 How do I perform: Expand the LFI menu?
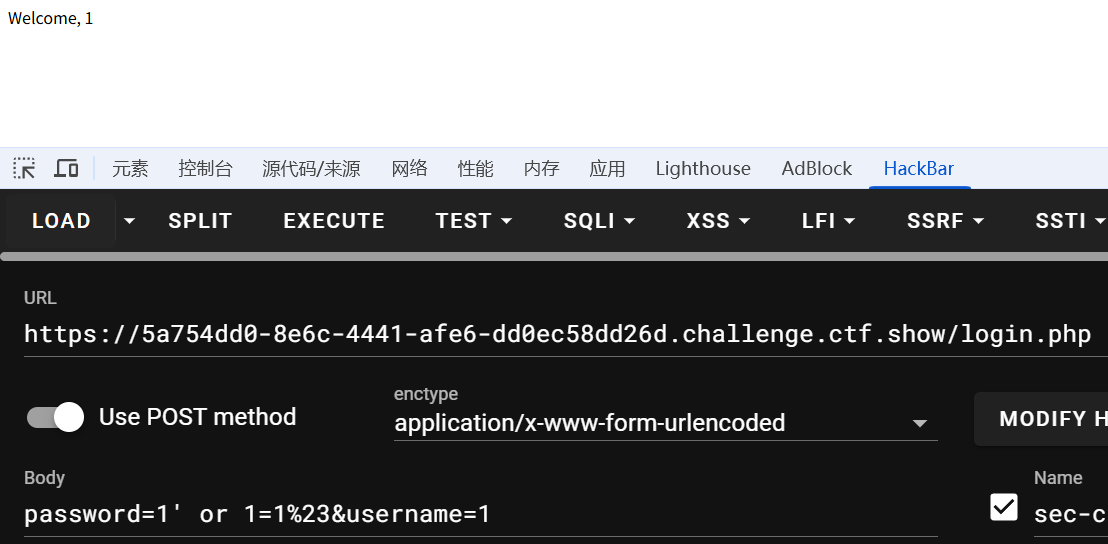828,221
